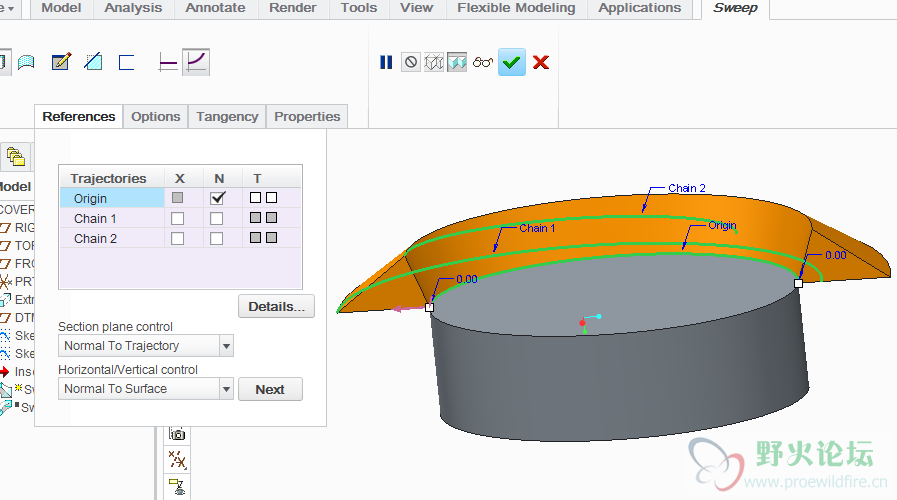Viewport: 897px width, 500px height.
Task: Cancel the sweep with red X
Action: click(x=541, y=62)
